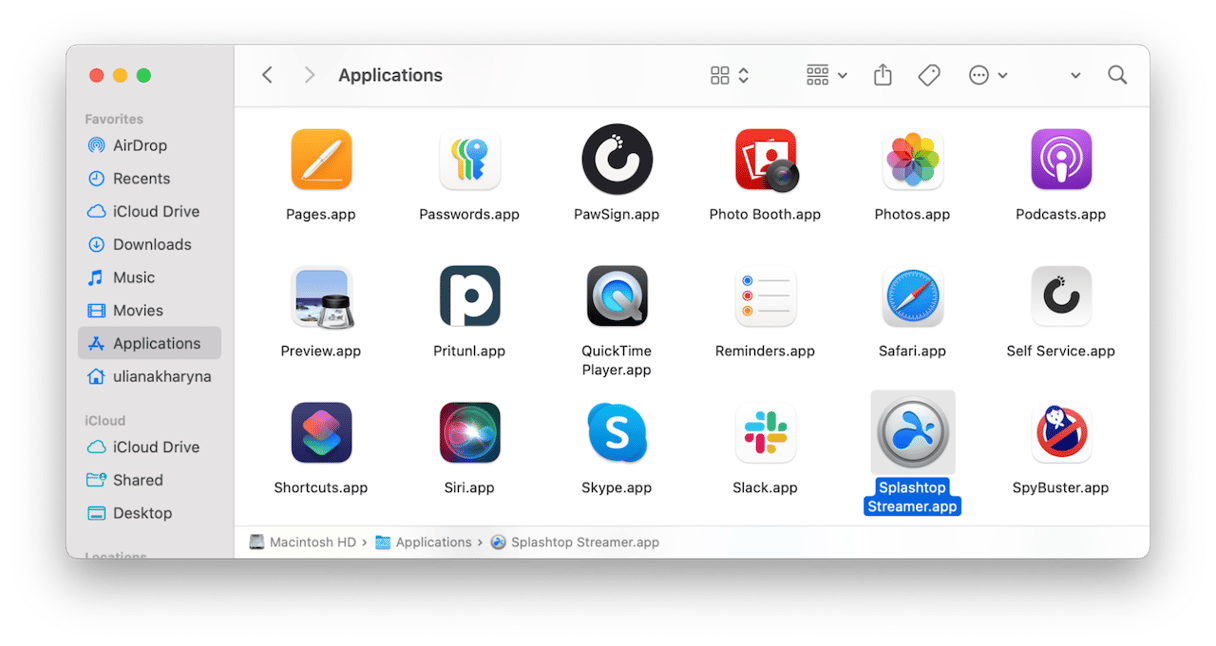The height and width of the screenshot is (646, 1216).
Task: Click the Edit Tags toolbar button
Action: [x=929, y=76]
